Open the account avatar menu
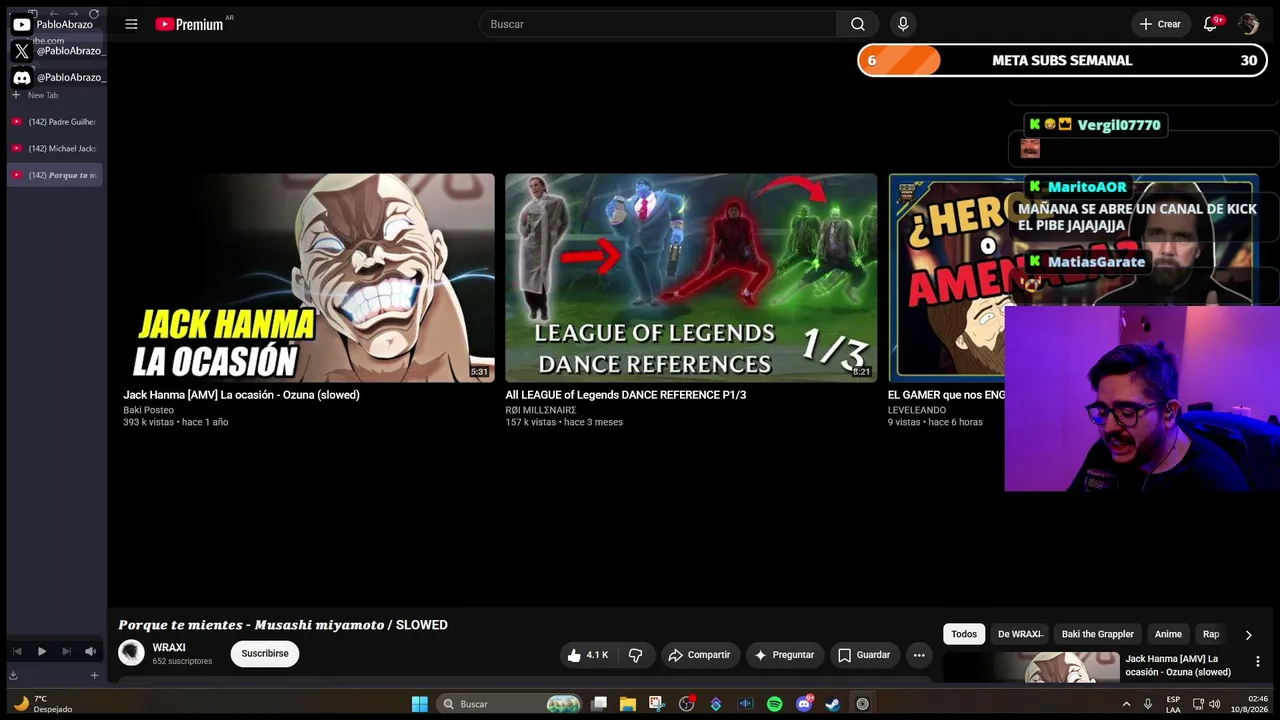1280x720 pixels. pyautogui.click(x=1248, y=24)
